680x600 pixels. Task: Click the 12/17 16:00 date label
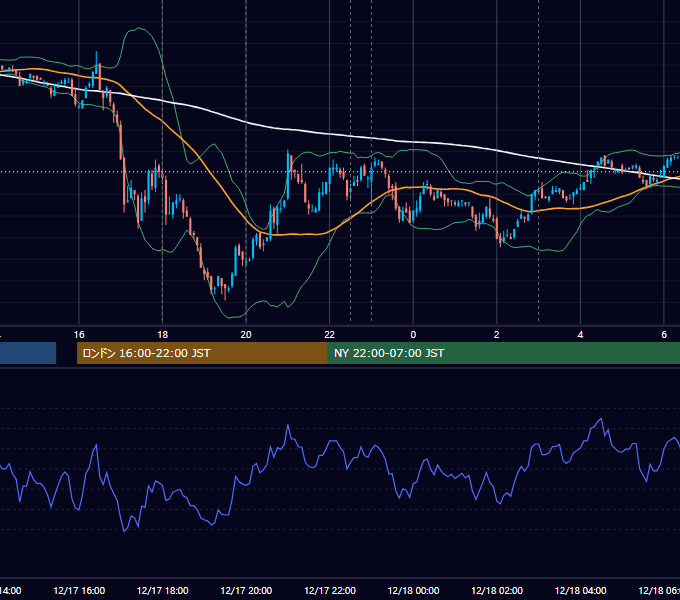coord(79,590)
